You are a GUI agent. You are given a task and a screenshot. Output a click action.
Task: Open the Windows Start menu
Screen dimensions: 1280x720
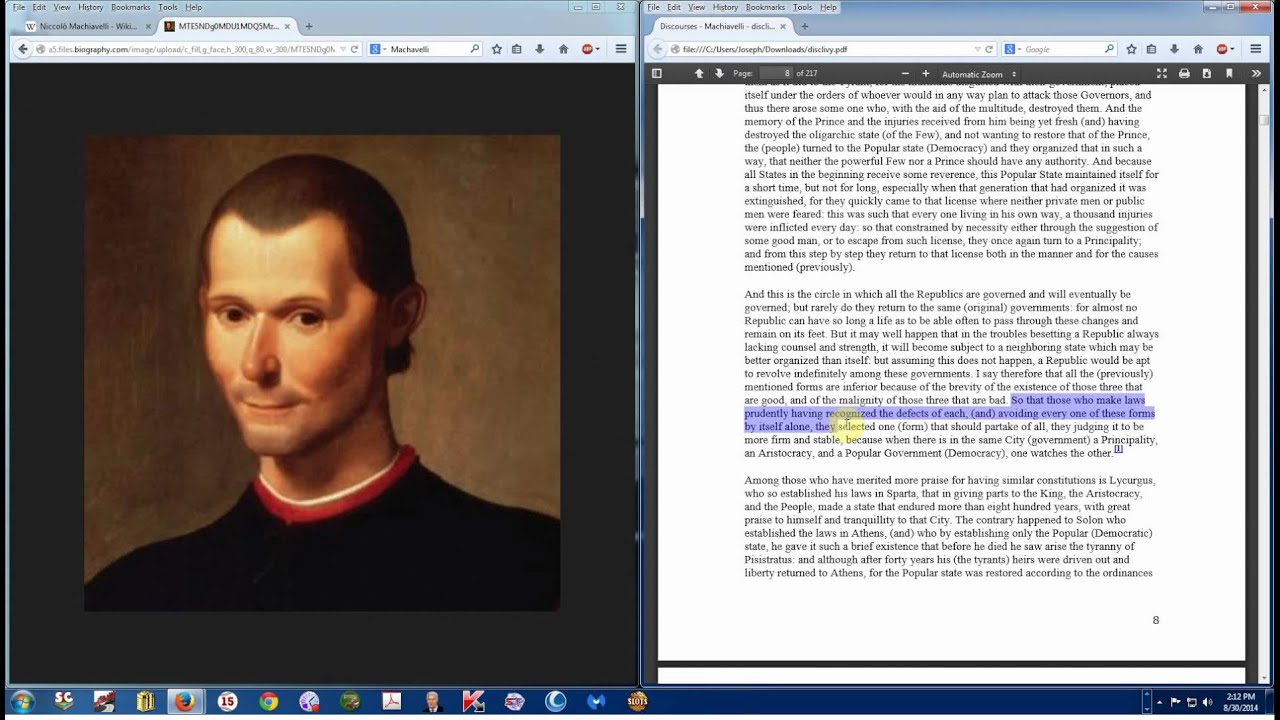tap(22, 701)
